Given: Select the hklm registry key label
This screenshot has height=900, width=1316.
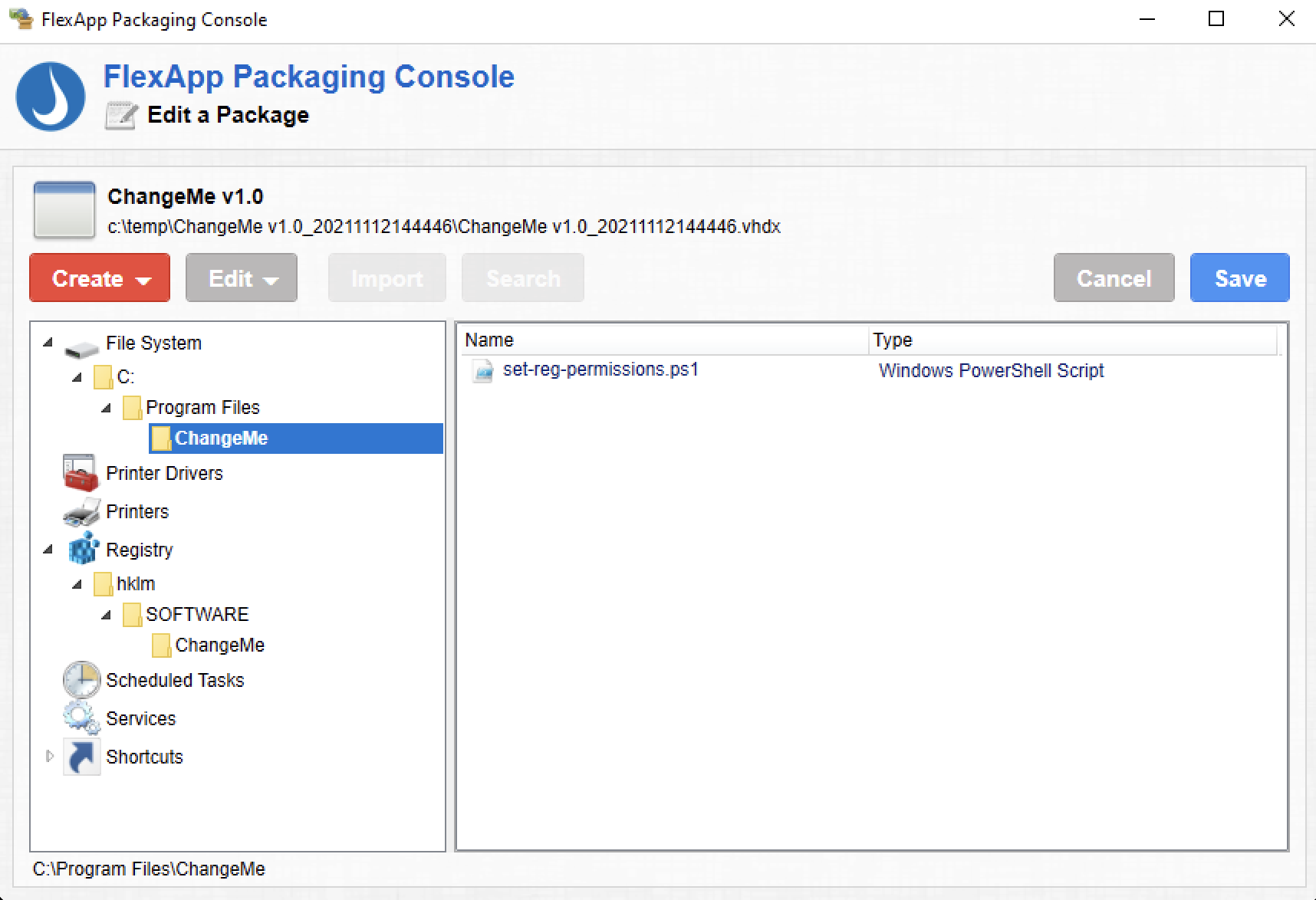Looking at the screenshot, I should pos(136,584).
